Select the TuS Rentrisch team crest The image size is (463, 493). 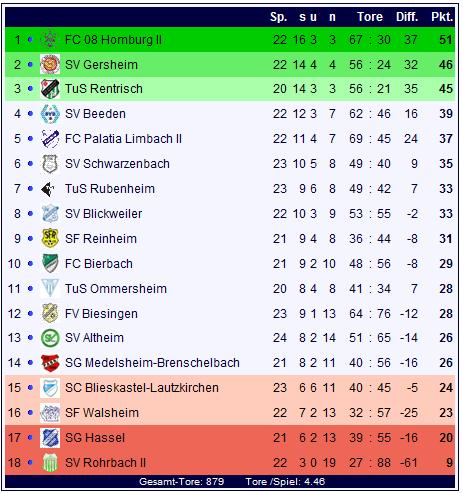pyautogui.click(x=50, y=89)
